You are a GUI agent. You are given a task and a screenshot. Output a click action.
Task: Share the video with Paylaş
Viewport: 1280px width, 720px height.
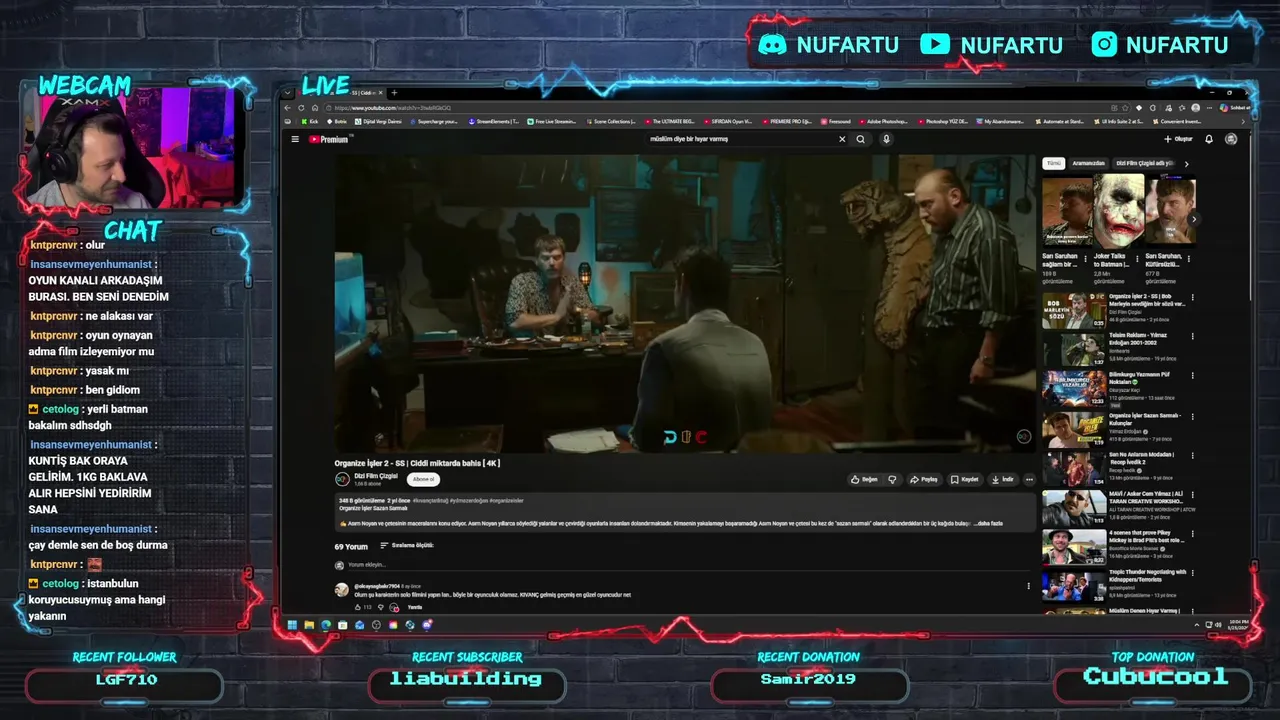924,479
